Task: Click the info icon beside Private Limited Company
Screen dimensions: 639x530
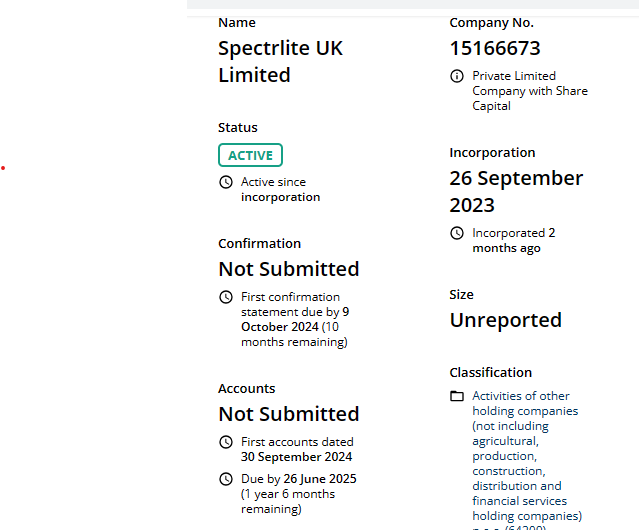Action: tap(457, 76)
